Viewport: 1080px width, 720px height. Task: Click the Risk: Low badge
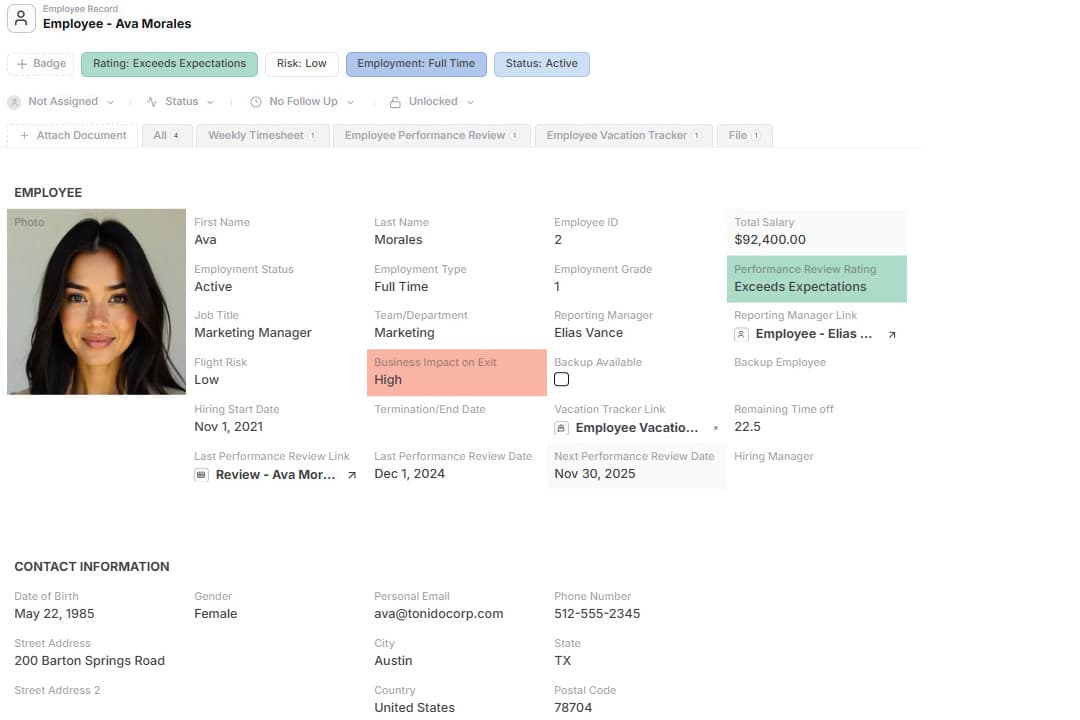[302, 64]
